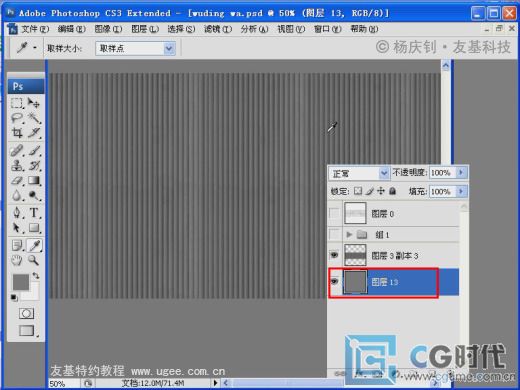Image resolution: width=520 pixels, height=390 pixels.
Task: Click the foreground color swatch
Action: pos(21,282)
